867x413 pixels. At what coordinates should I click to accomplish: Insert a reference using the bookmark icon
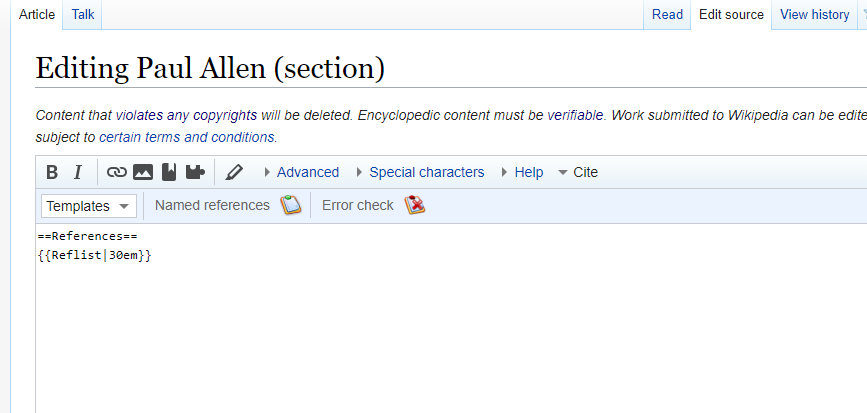coord(169,172)
